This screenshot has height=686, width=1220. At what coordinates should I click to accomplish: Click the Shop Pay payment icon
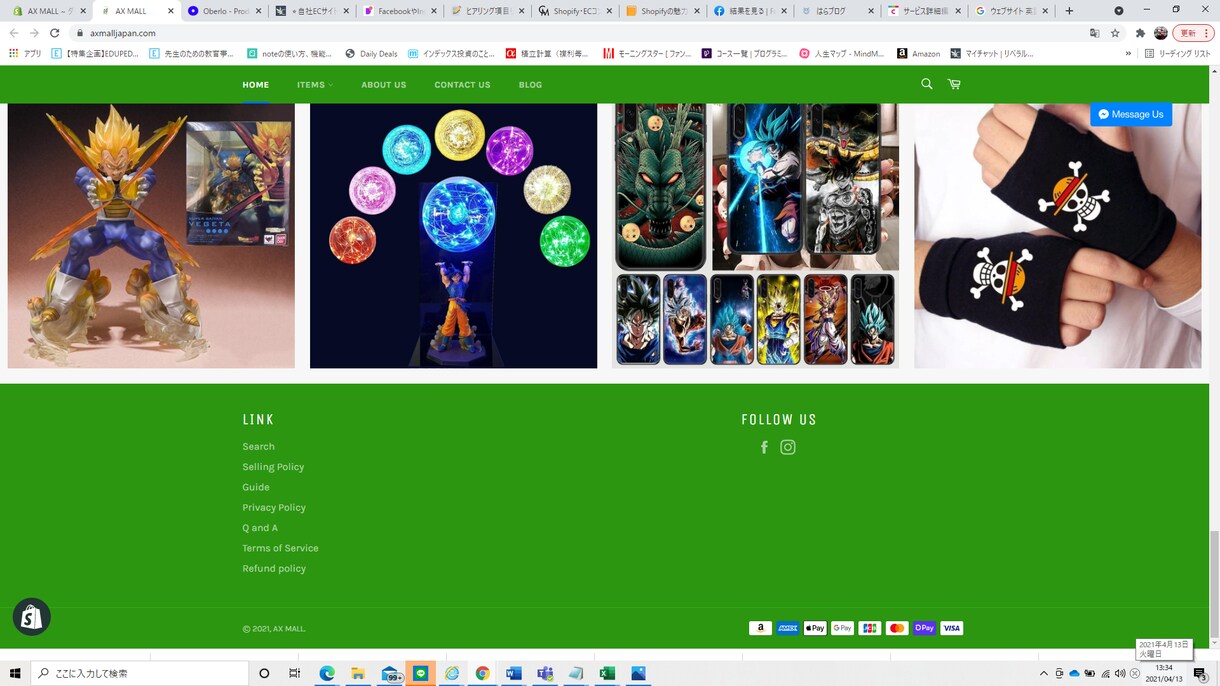924,628
